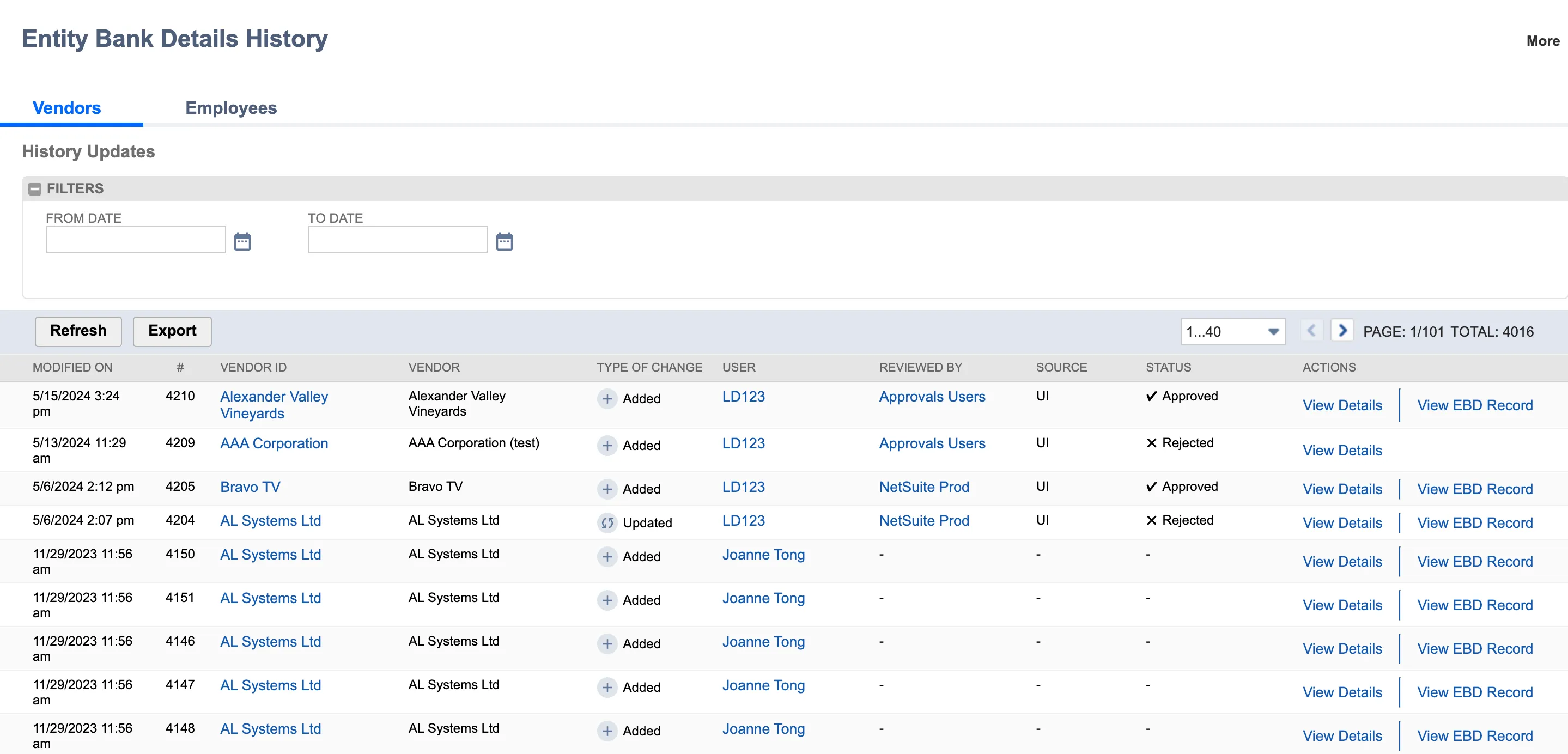The height and width of the screenshot is (754, 1568).
Task: Open LD123 user link in row 4209
Action: pos(743,443)
